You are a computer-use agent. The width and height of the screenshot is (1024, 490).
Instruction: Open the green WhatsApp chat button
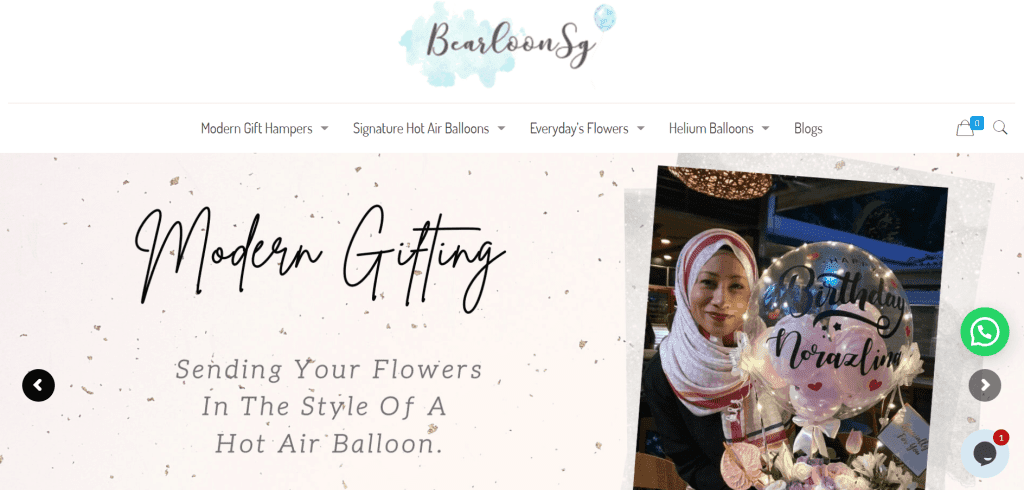pyautogui.click(x=985, y=332)
